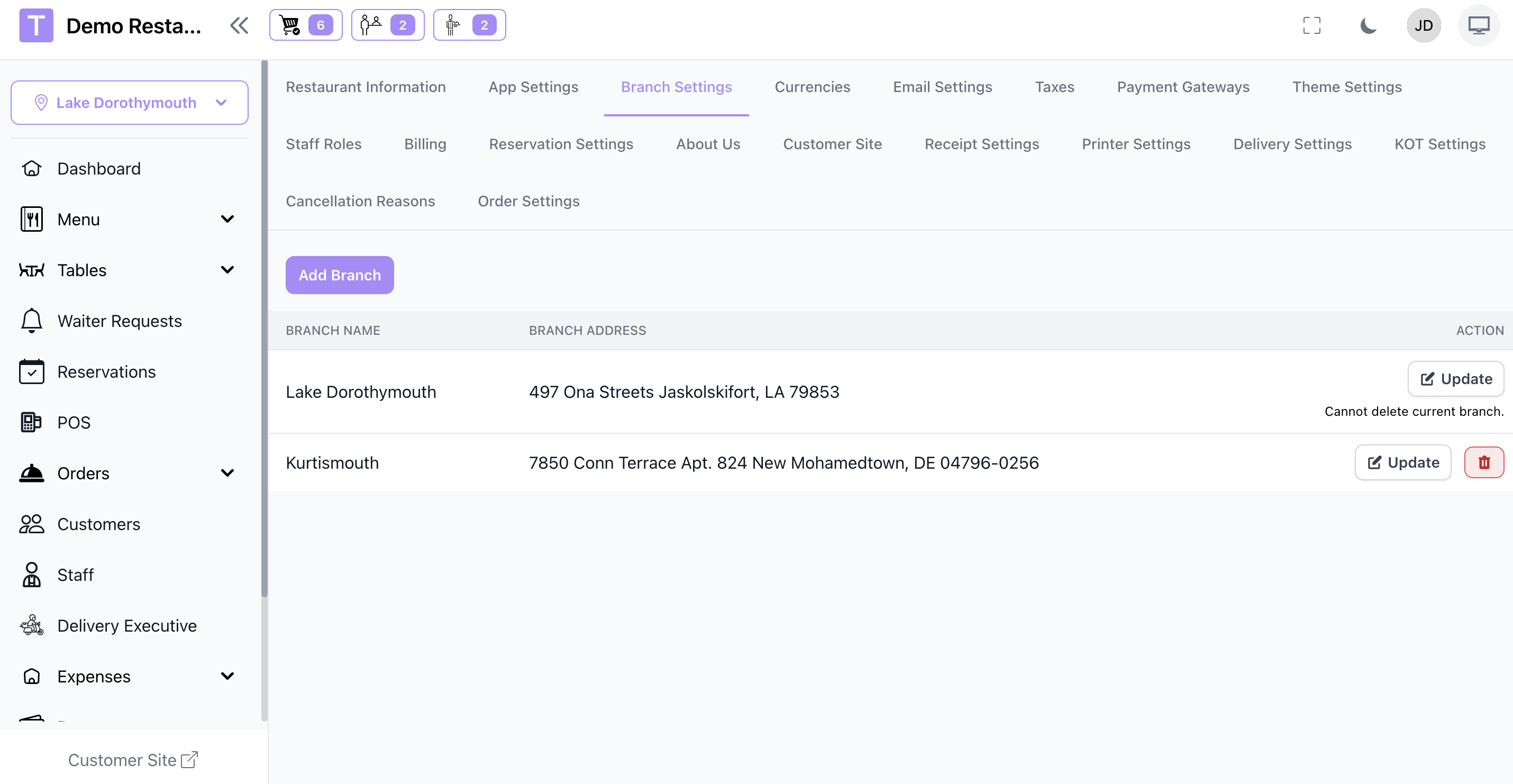Delete the Kurtismouth branch with the trash icon
1513x784 pixels.
pos(1483,463)
